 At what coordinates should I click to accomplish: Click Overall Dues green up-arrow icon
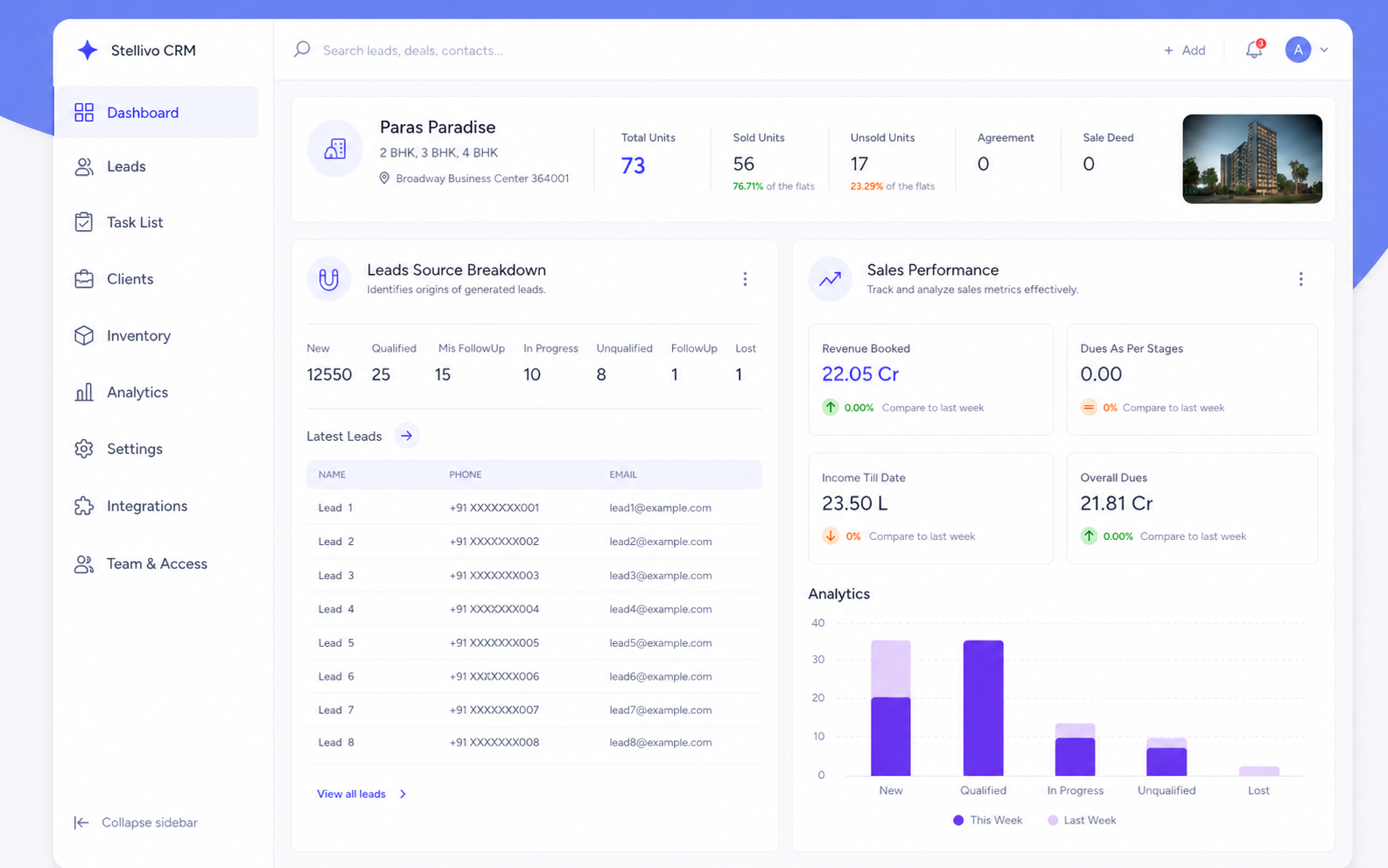coord(1089,535)
